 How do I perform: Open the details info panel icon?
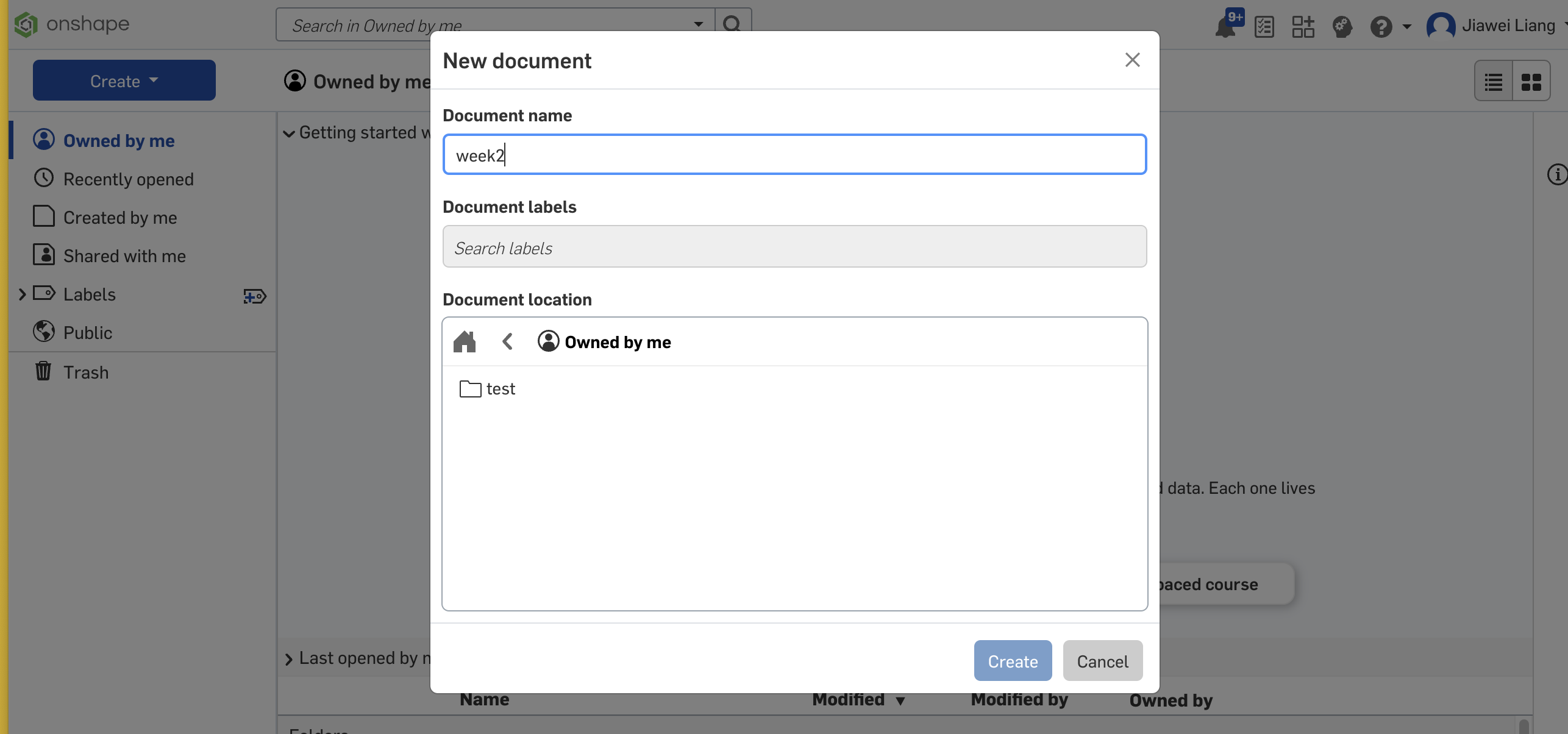point(1557,175)
